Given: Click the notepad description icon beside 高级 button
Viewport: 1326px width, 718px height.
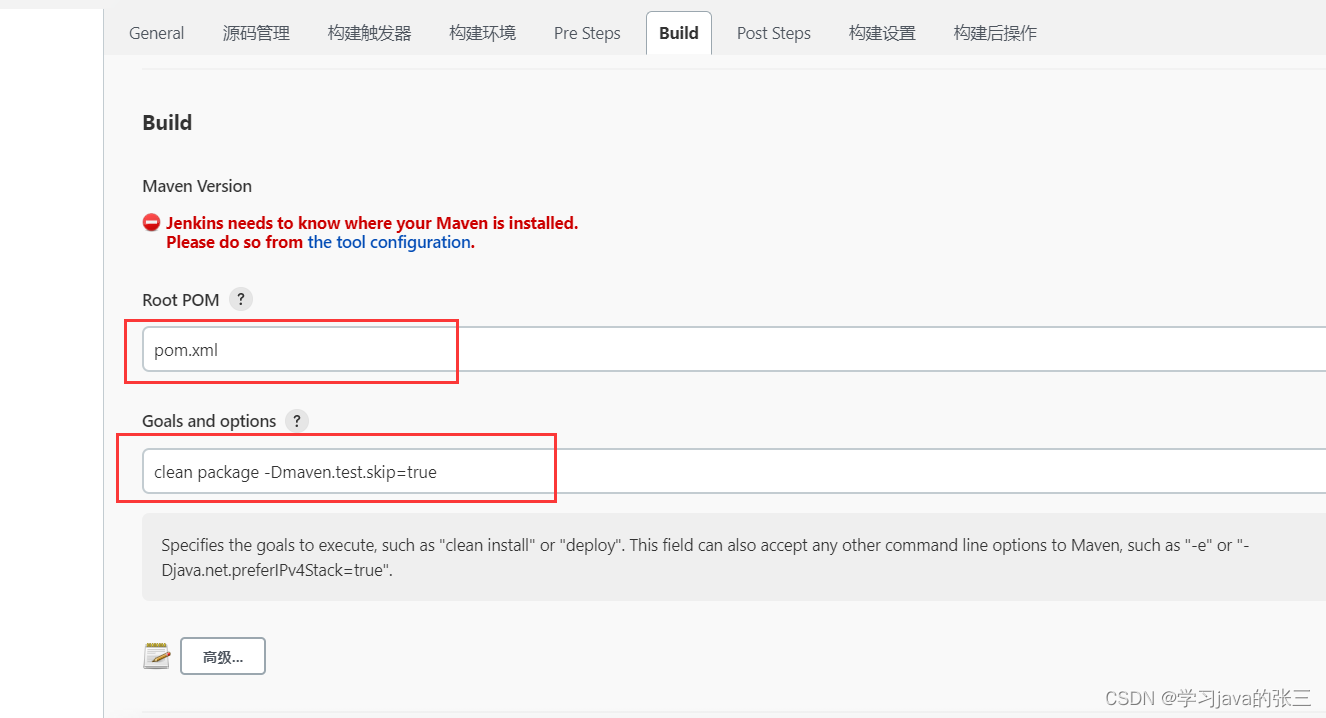Looking at the screenshot, I should (156, 656).
